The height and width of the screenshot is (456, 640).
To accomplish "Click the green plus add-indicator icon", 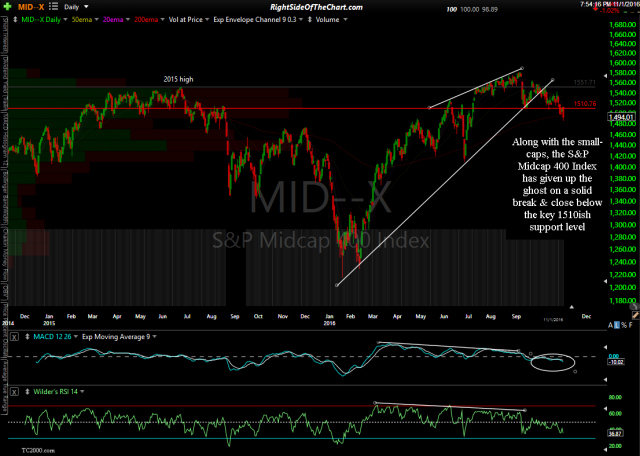I will click(7, 7).
